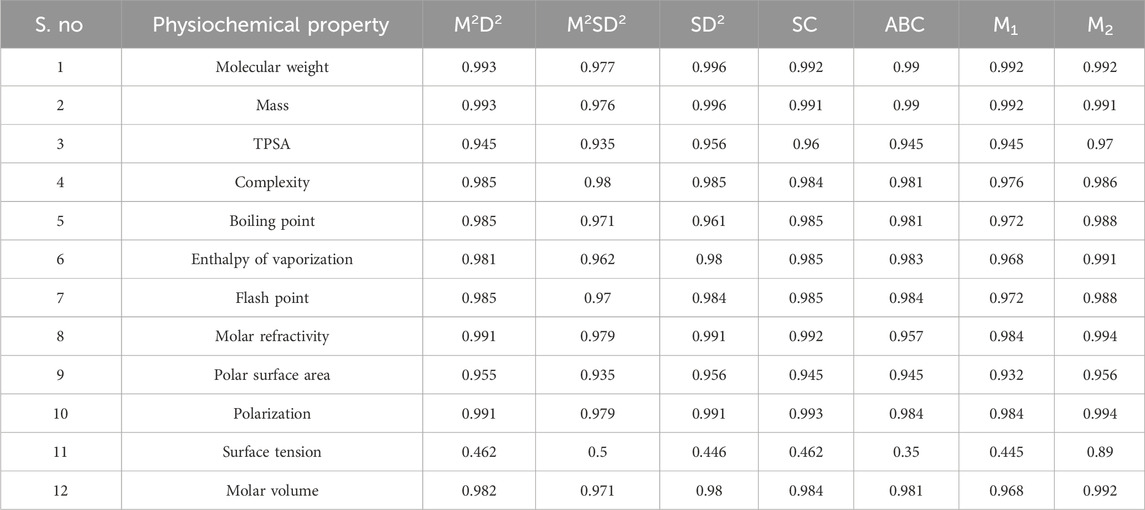The image size is (1145, 510).
Task: Select the ABC column header
Action: (x=902, y=25)
